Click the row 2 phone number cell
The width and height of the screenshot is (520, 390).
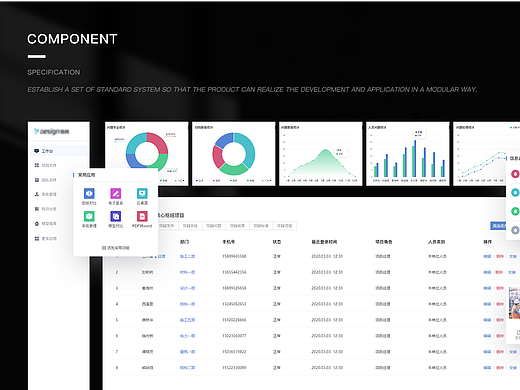(234, 272)
